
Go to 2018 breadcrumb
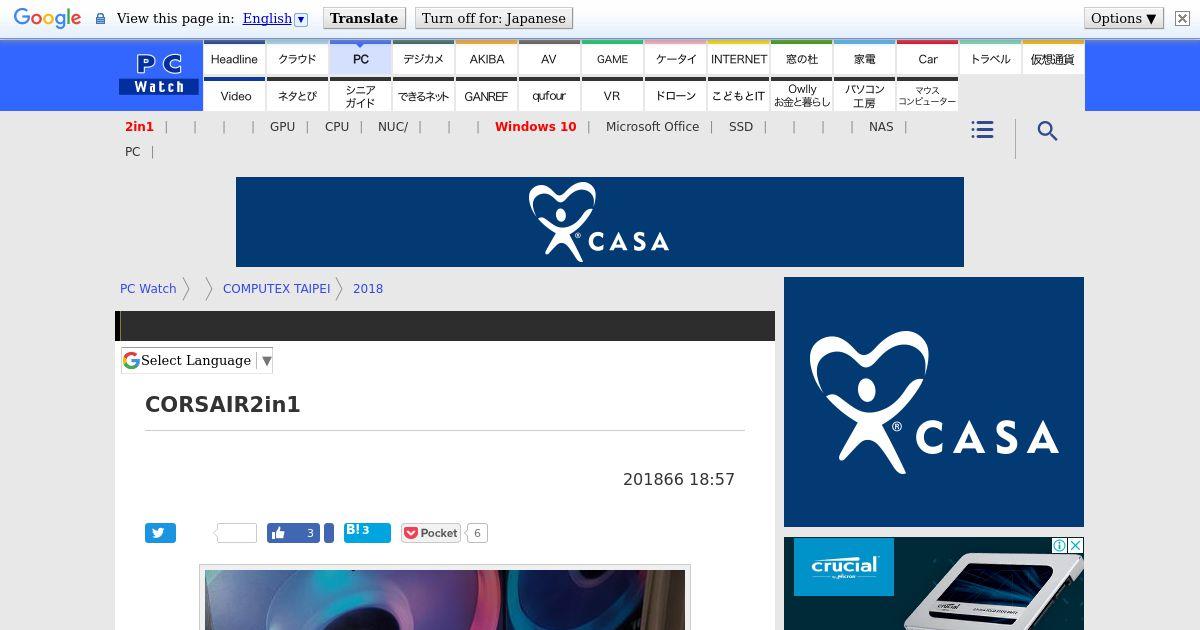coord(368,288)
